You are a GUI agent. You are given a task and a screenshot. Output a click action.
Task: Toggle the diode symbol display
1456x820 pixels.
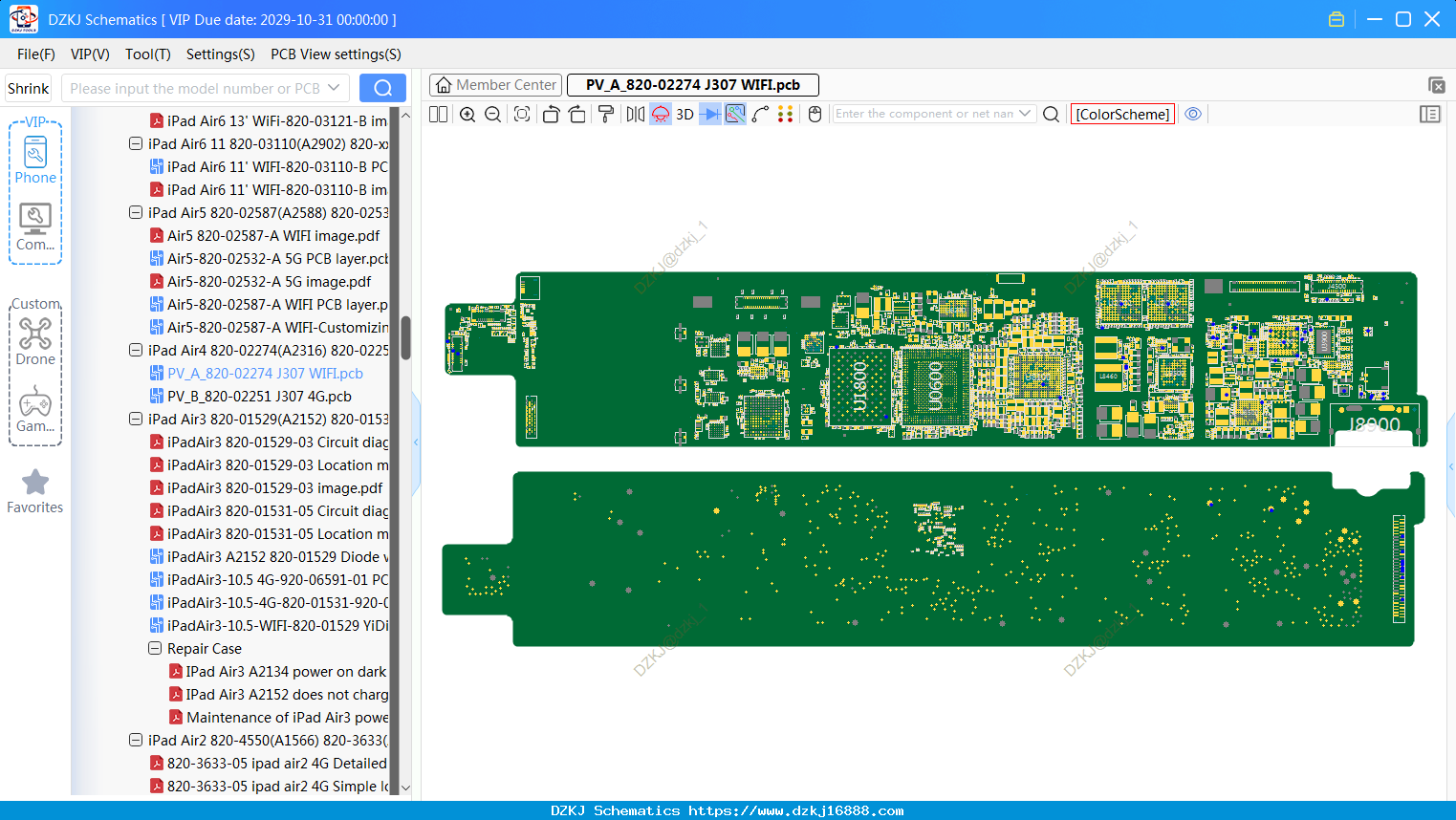pos(710,114)
